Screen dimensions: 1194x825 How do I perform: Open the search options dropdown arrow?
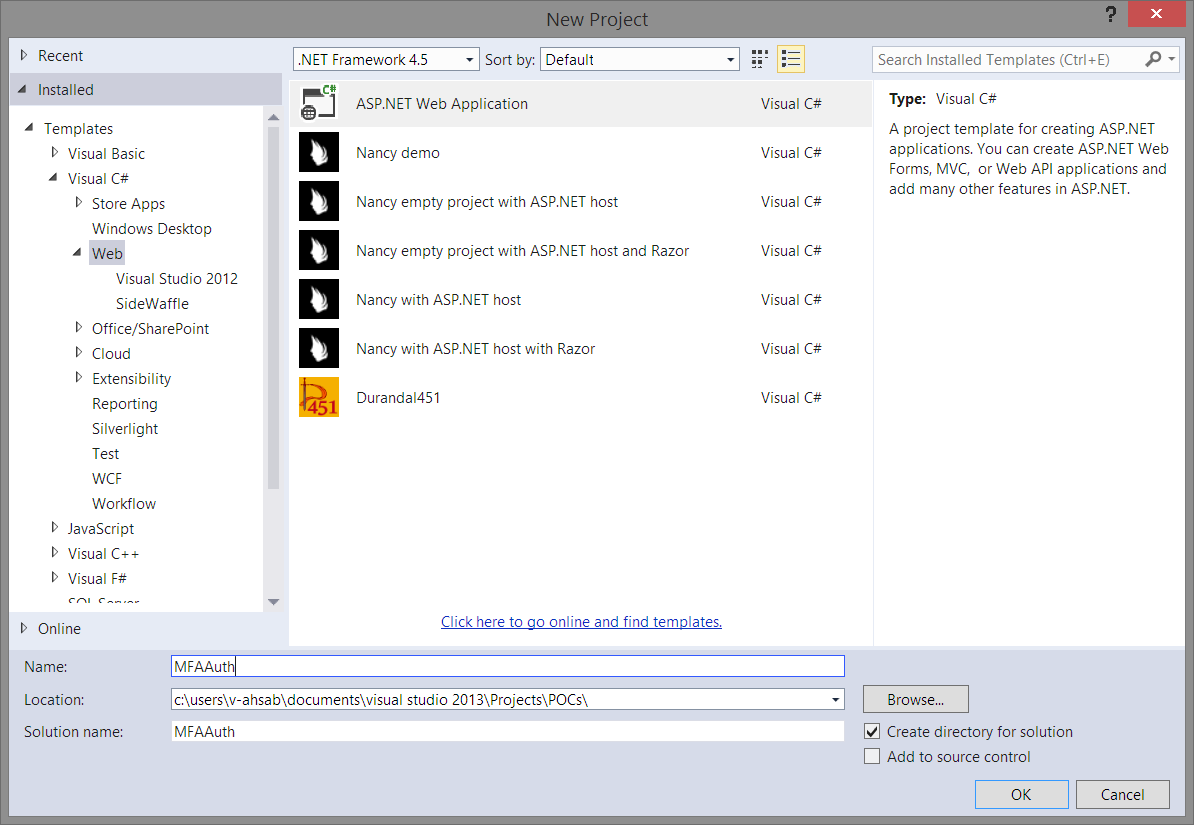click(1172, 59)
